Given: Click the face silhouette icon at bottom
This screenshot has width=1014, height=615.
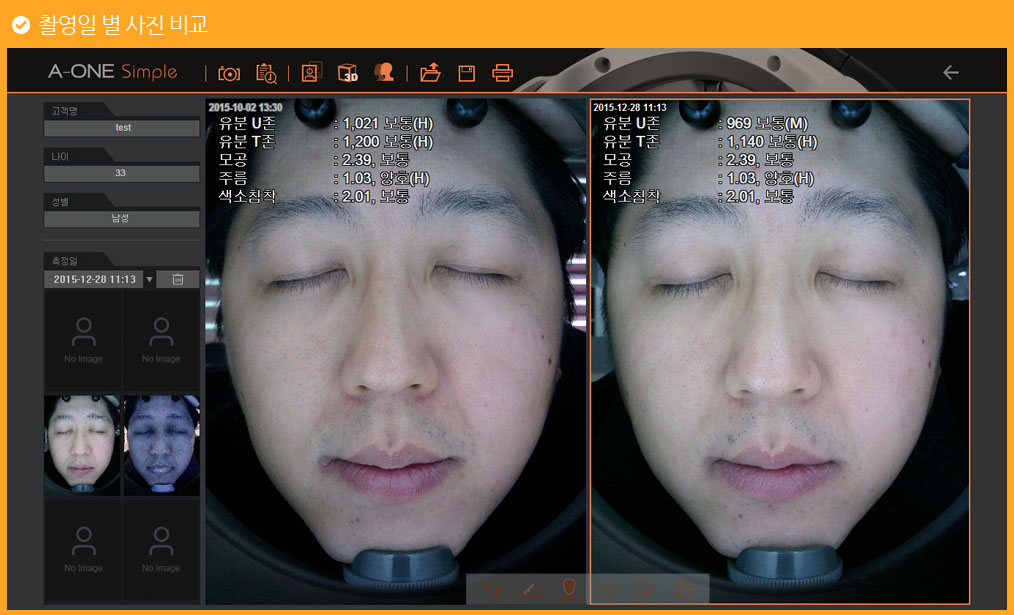Looking at the screenshot, I should click(x=569, y=589).
